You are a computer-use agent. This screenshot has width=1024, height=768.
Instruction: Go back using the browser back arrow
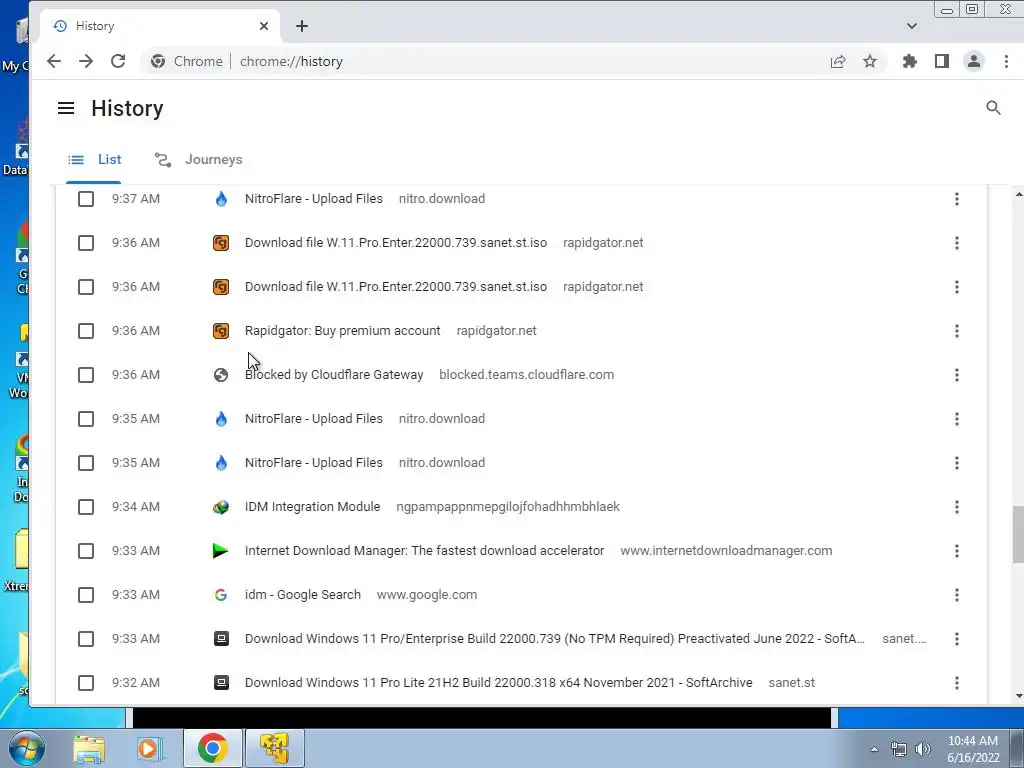pos(54,61)
